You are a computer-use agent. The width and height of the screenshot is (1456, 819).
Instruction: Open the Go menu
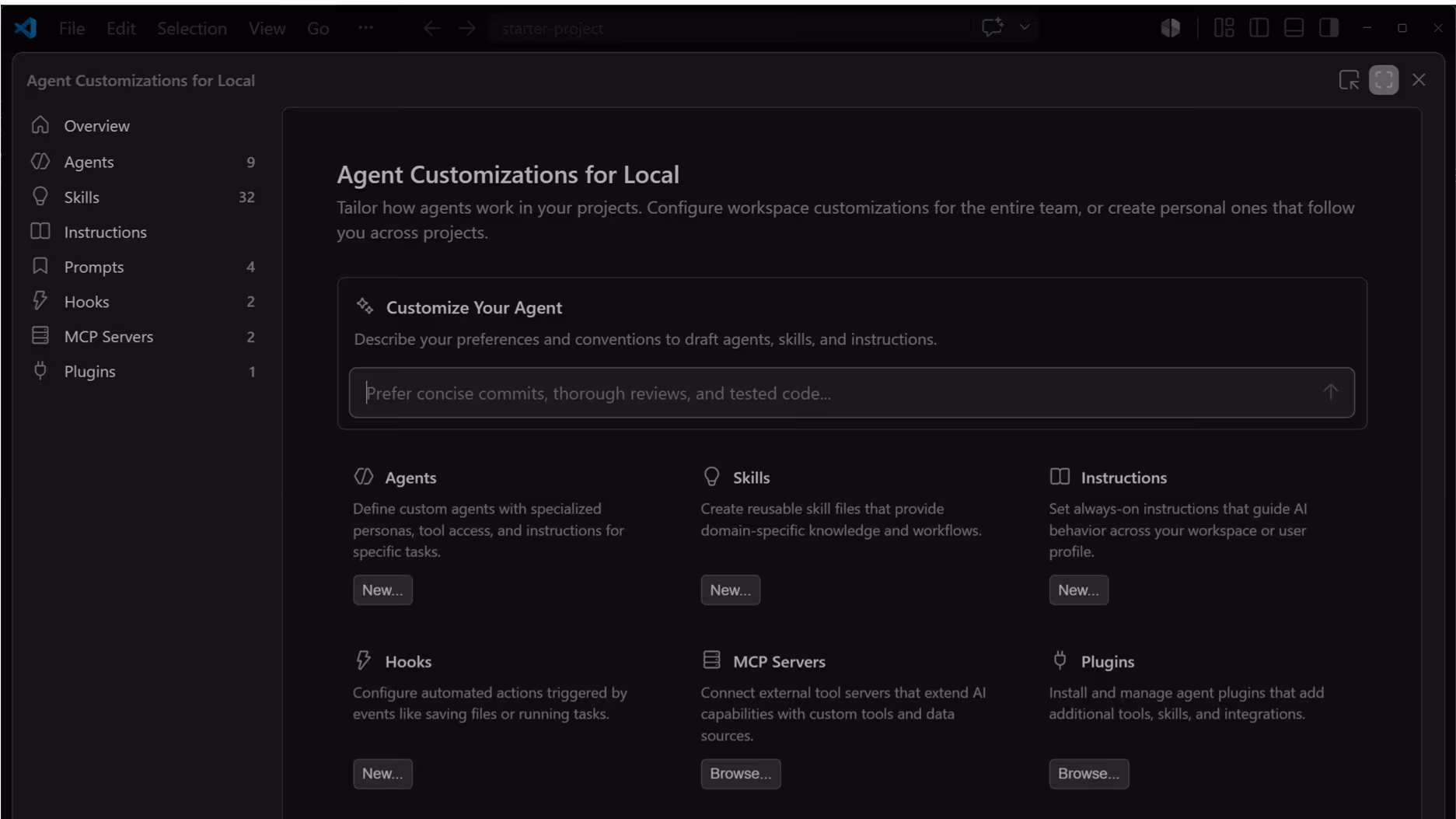click(x=318, y=28)
